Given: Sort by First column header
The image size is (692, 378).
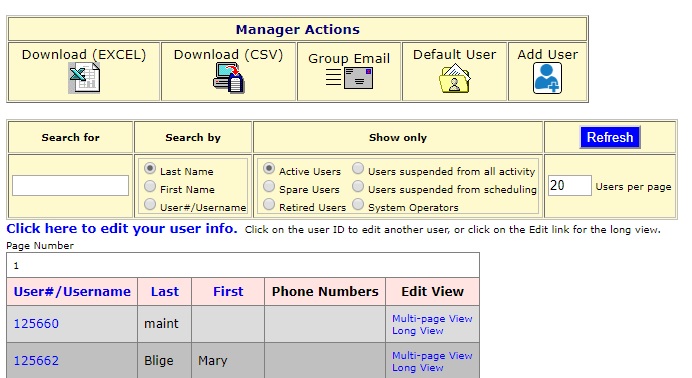Looking at the screenshot, I should [228, 292].
